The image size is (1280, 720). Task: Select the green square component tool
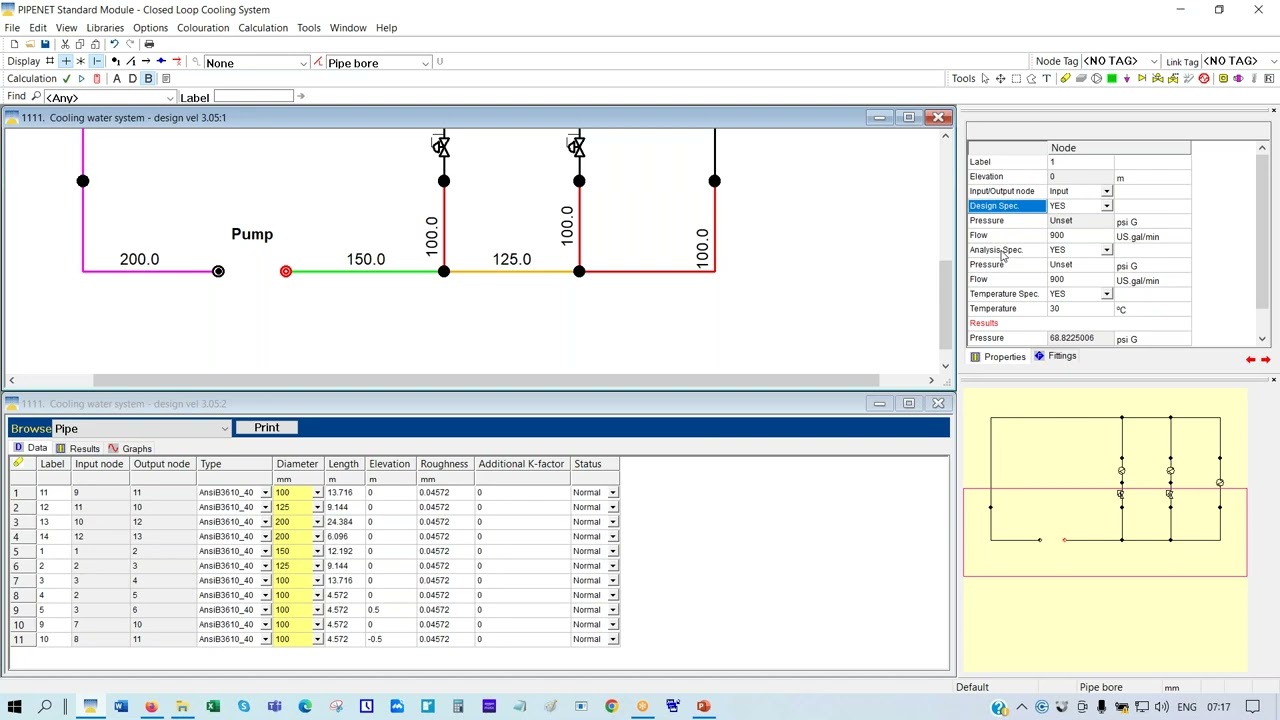coord(1112,78)
